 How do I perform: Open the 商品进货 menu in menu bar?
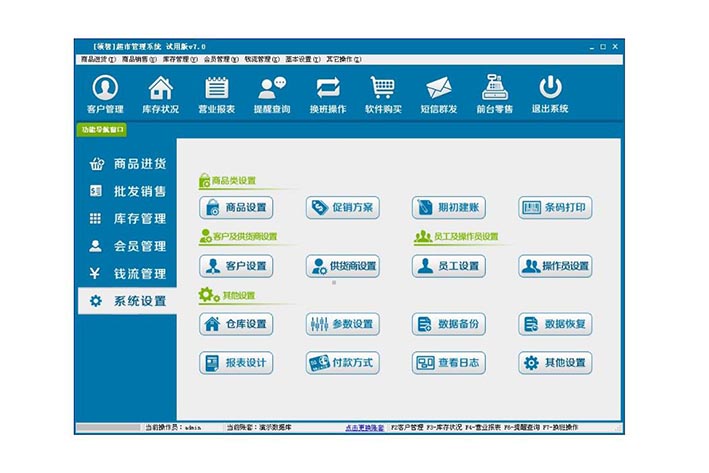pyautogui.click(x=98, y=59)
